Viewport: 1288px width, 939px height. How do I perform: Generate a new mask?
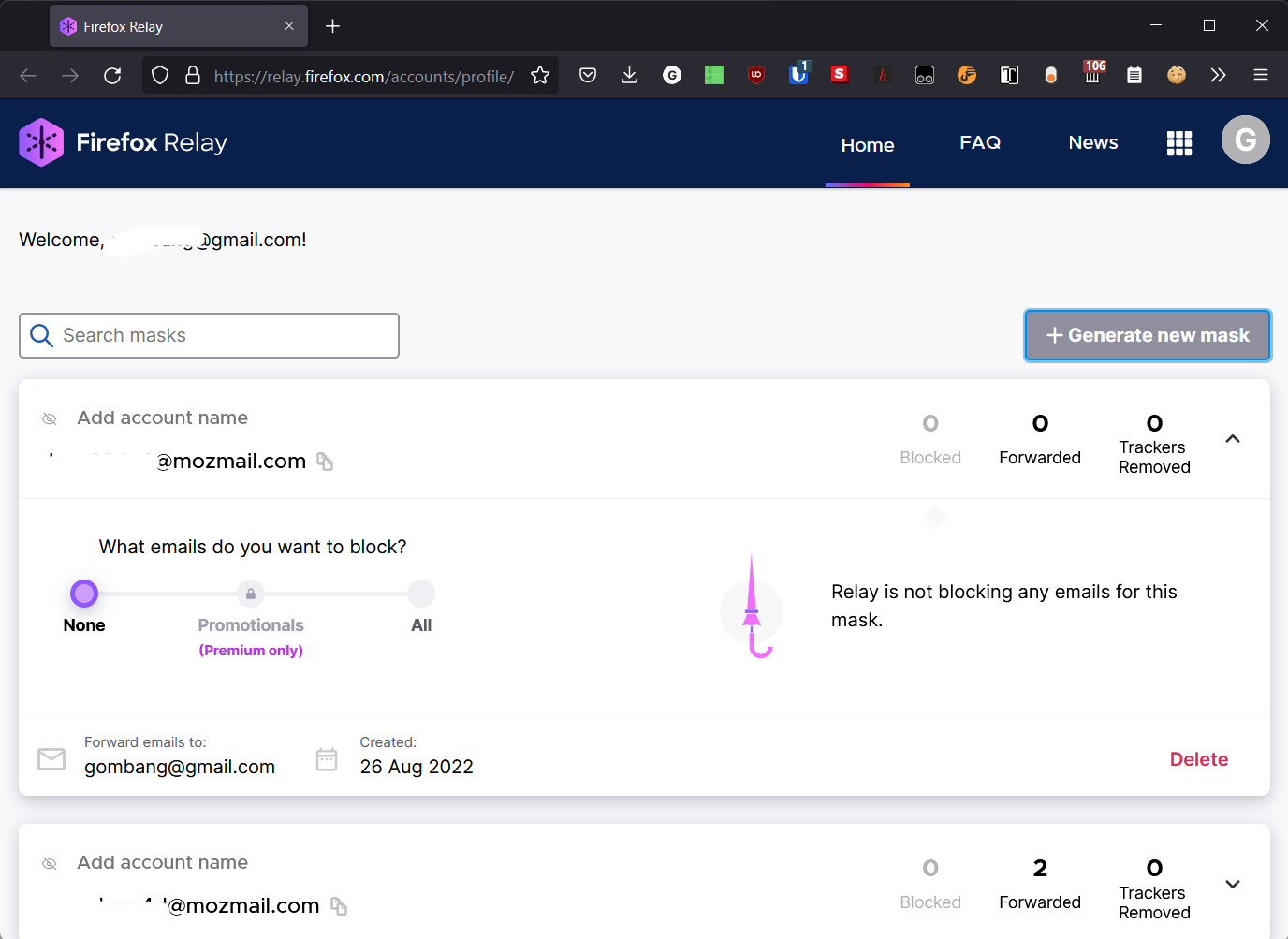coord(1148,335)
